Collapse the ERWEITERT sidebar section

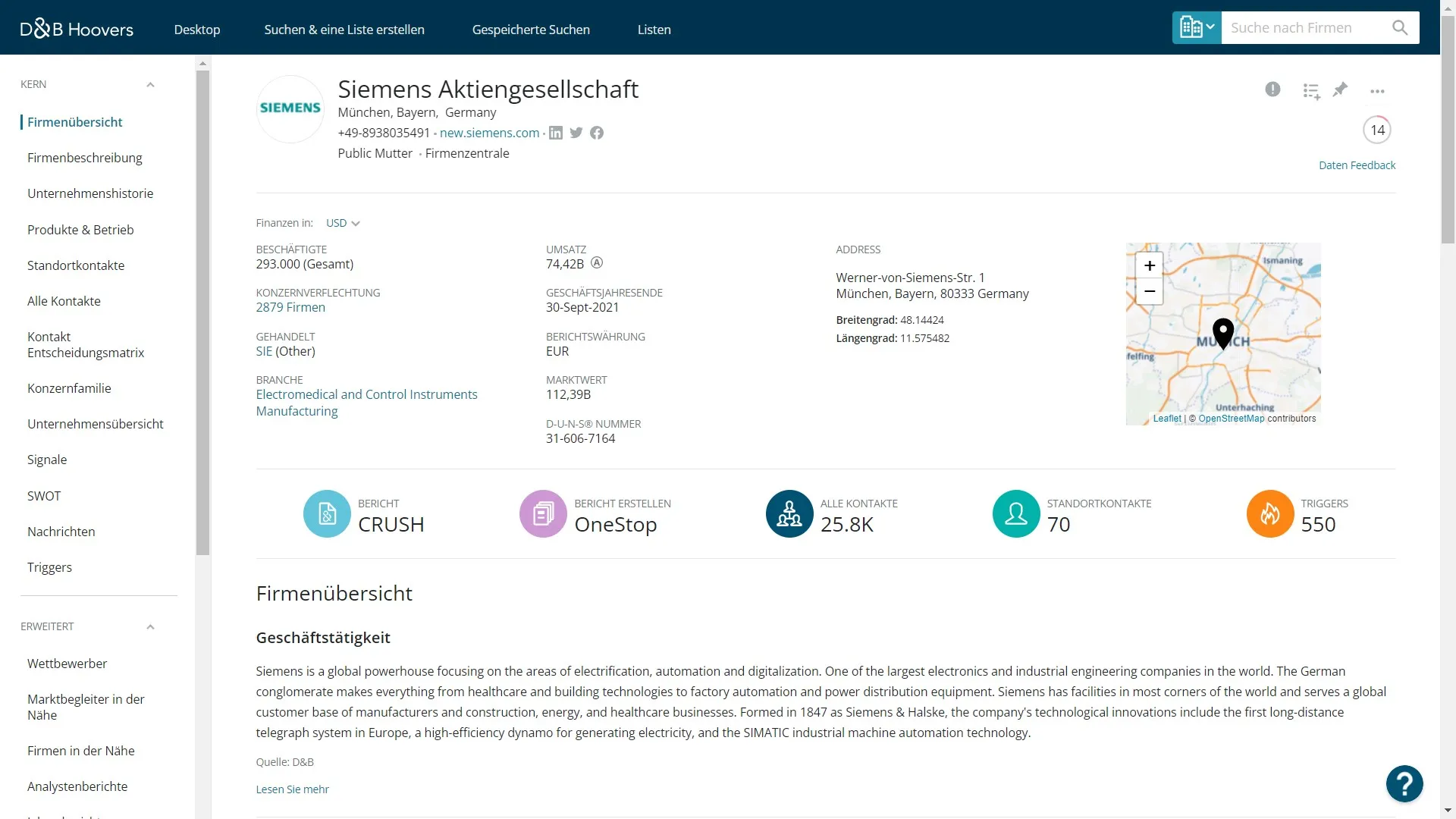click(x=150, y=627)
